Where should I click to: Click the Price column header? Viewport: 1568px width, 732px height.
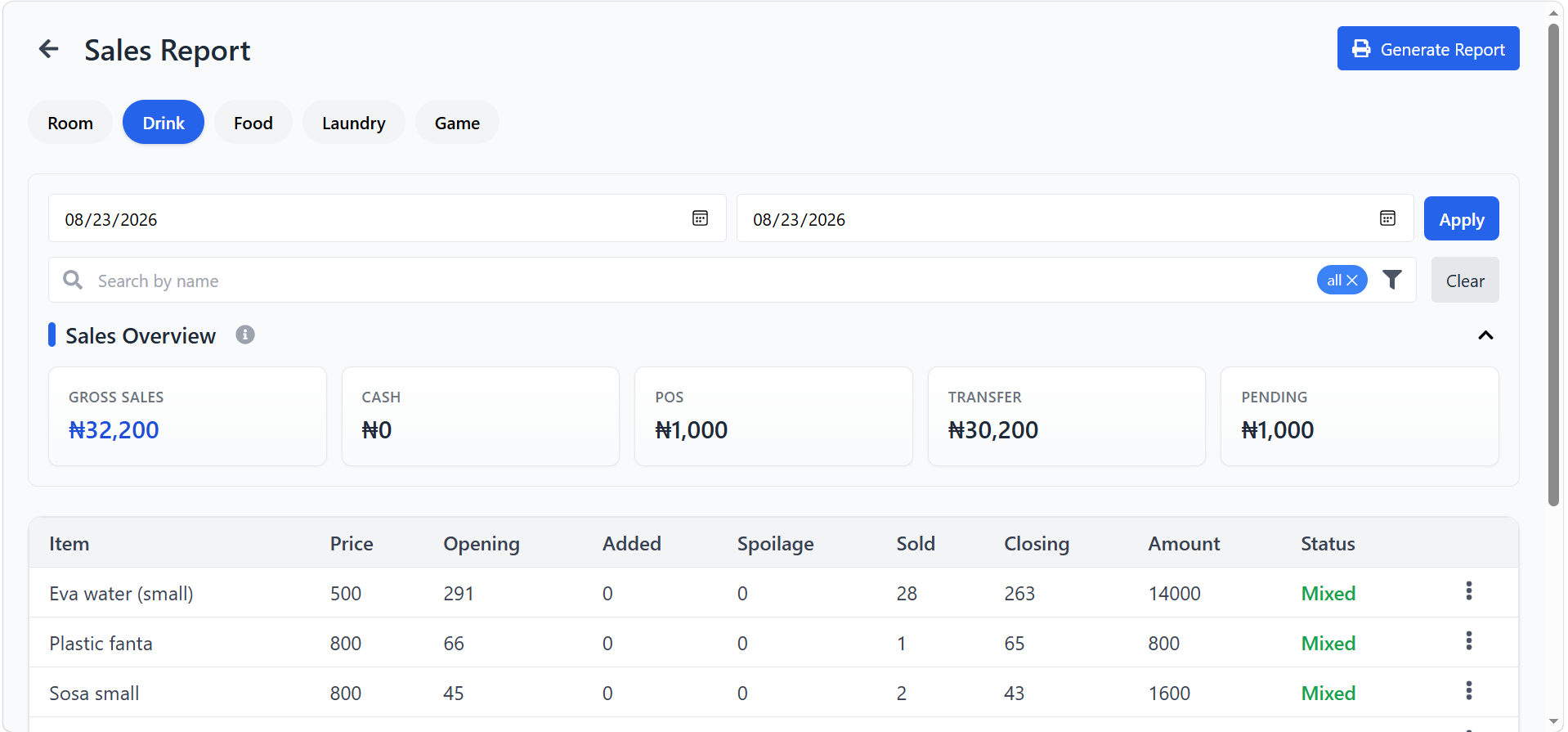352,544
